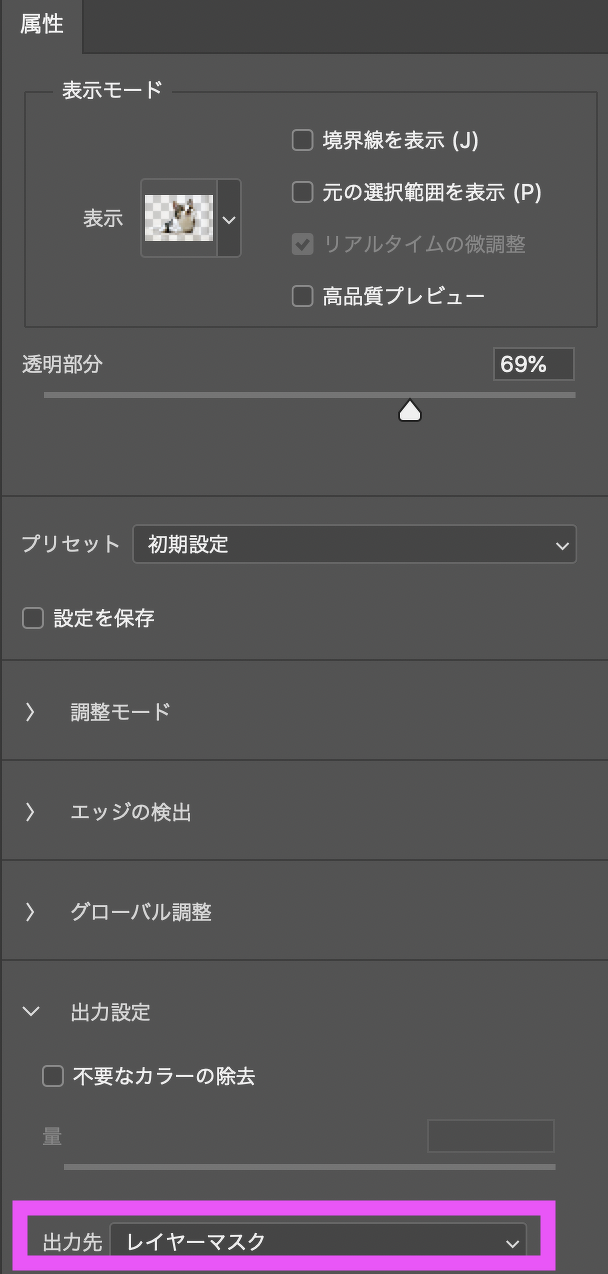
Task: Click the 表示 view mode thumbnail
Action: tap(179, 218)
